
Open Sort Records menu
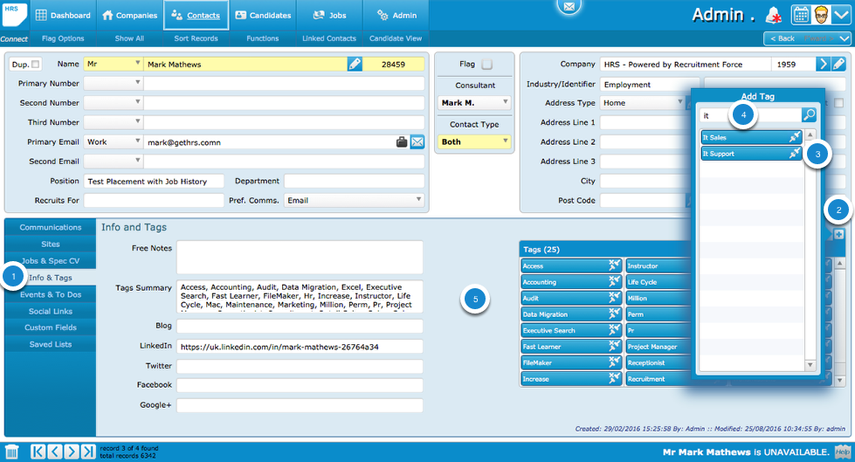pyautogui.click(x=196, y=38)
